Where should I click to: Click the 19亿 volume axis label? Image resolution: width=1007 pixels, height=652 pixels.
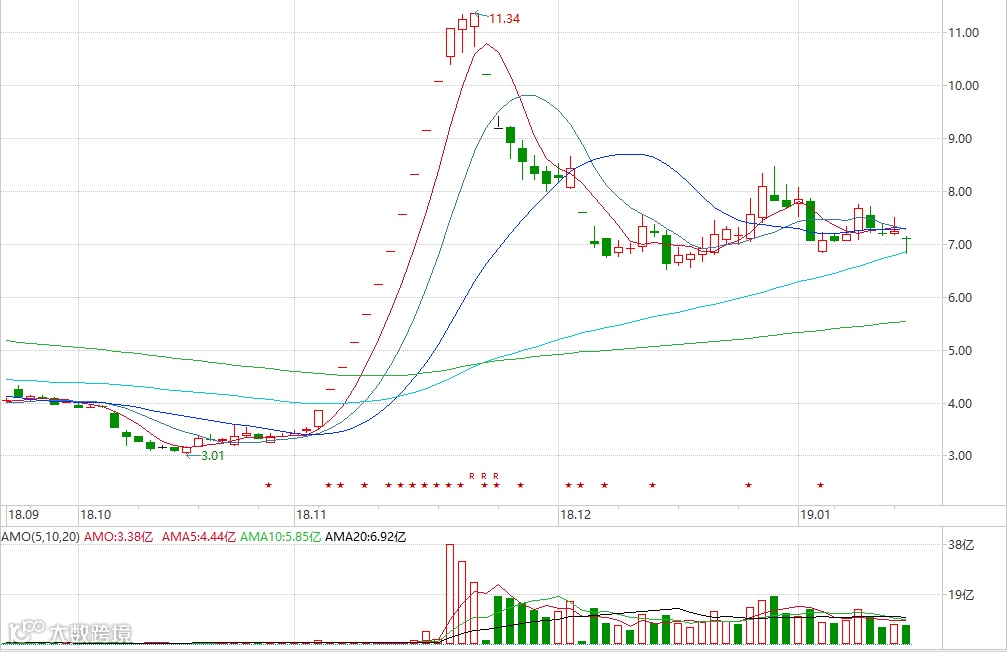coord(961,595)
